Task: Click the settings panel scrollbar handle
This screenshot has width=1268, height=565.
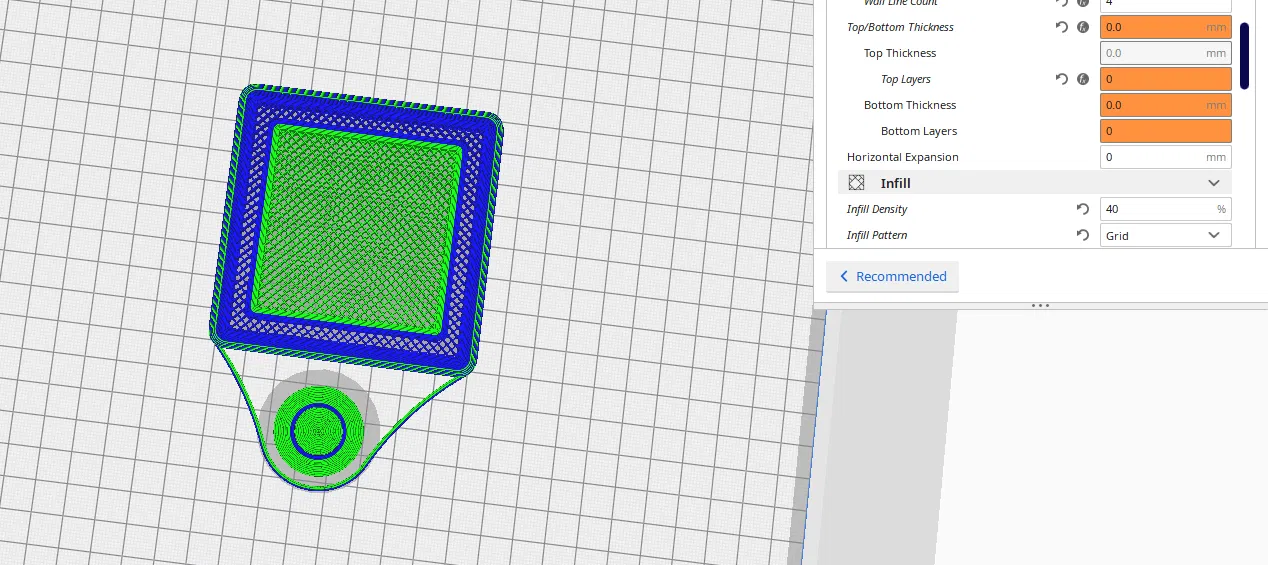Action: click(x=1245, y=56)
